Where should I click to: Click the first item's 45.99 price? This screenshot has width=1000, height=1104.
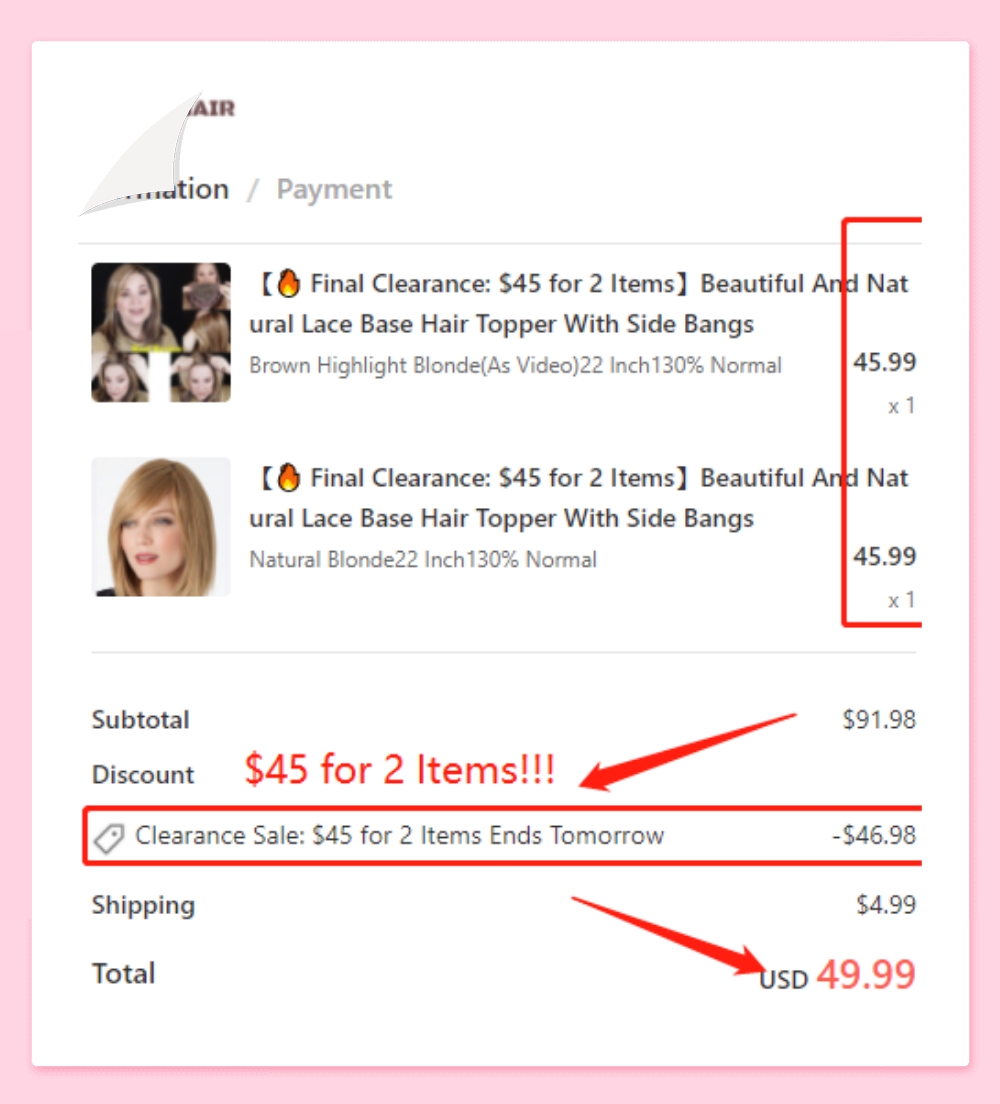(885, 362)
